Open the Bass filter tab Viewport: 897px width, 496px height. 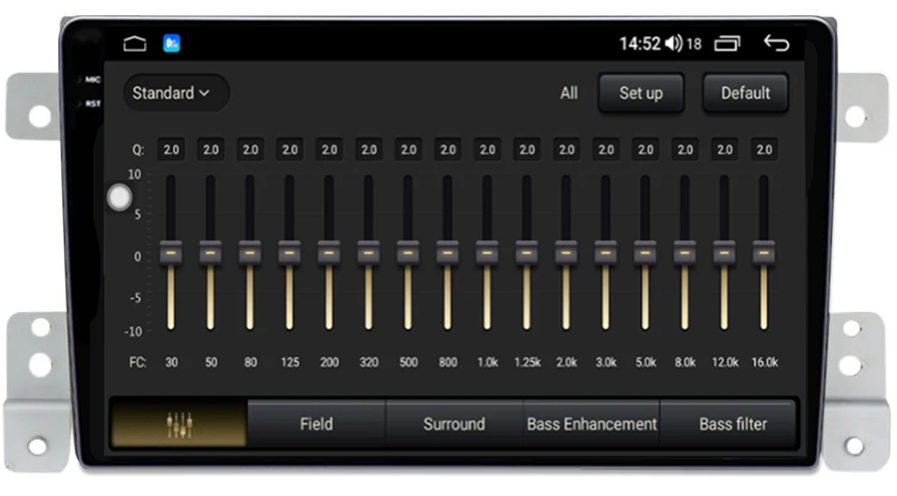point(732,424)
